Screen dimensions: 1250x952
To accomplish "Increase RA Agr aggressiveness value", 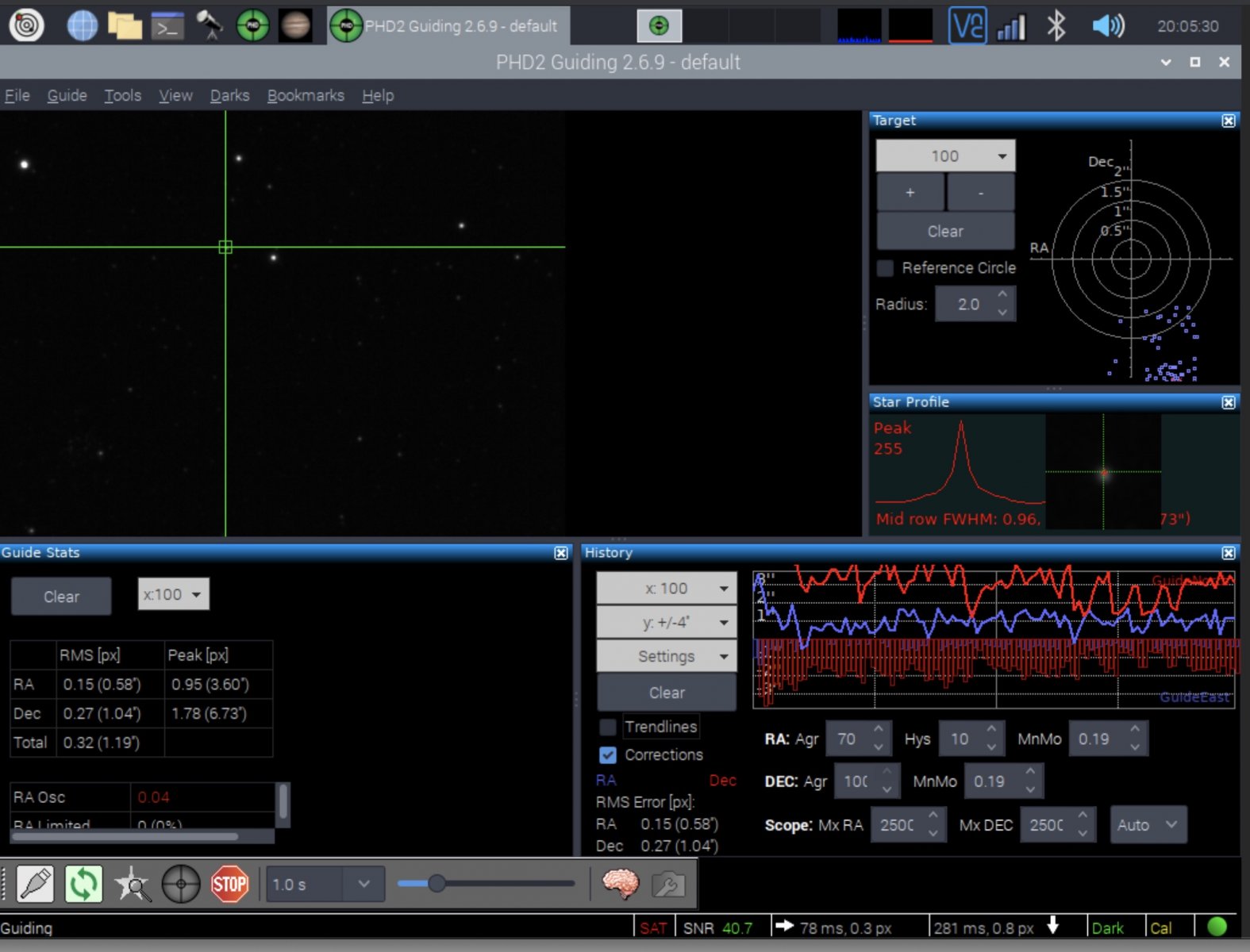I will 879,730.
